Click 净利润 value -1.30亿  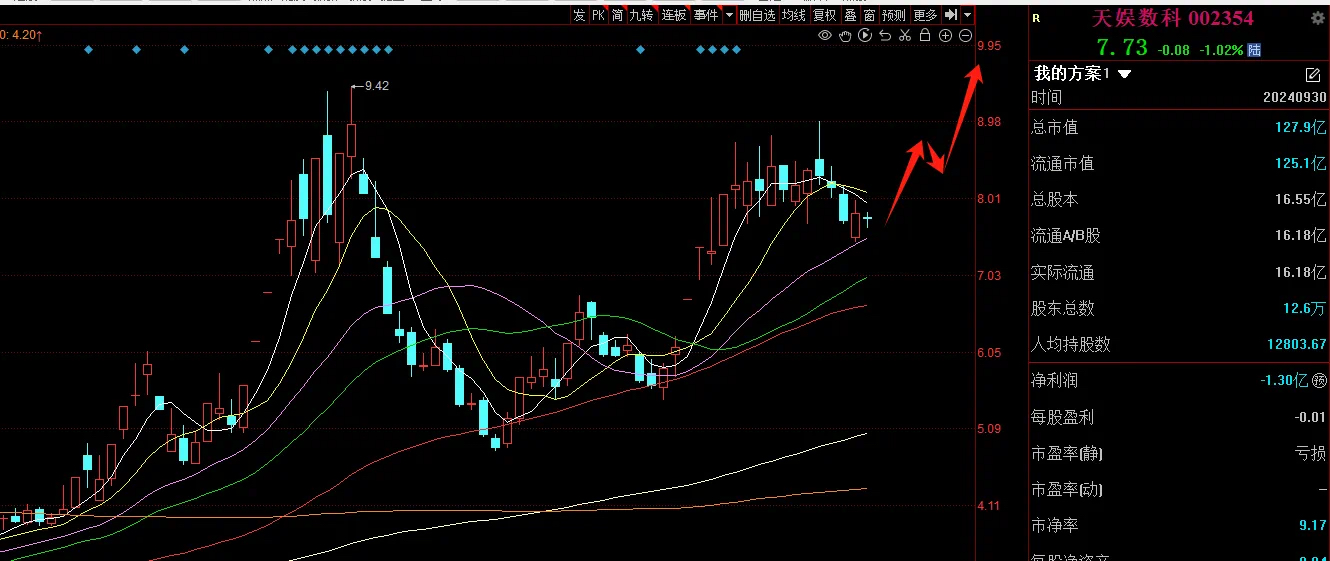pyautogui.click(x=1282, y=380)
